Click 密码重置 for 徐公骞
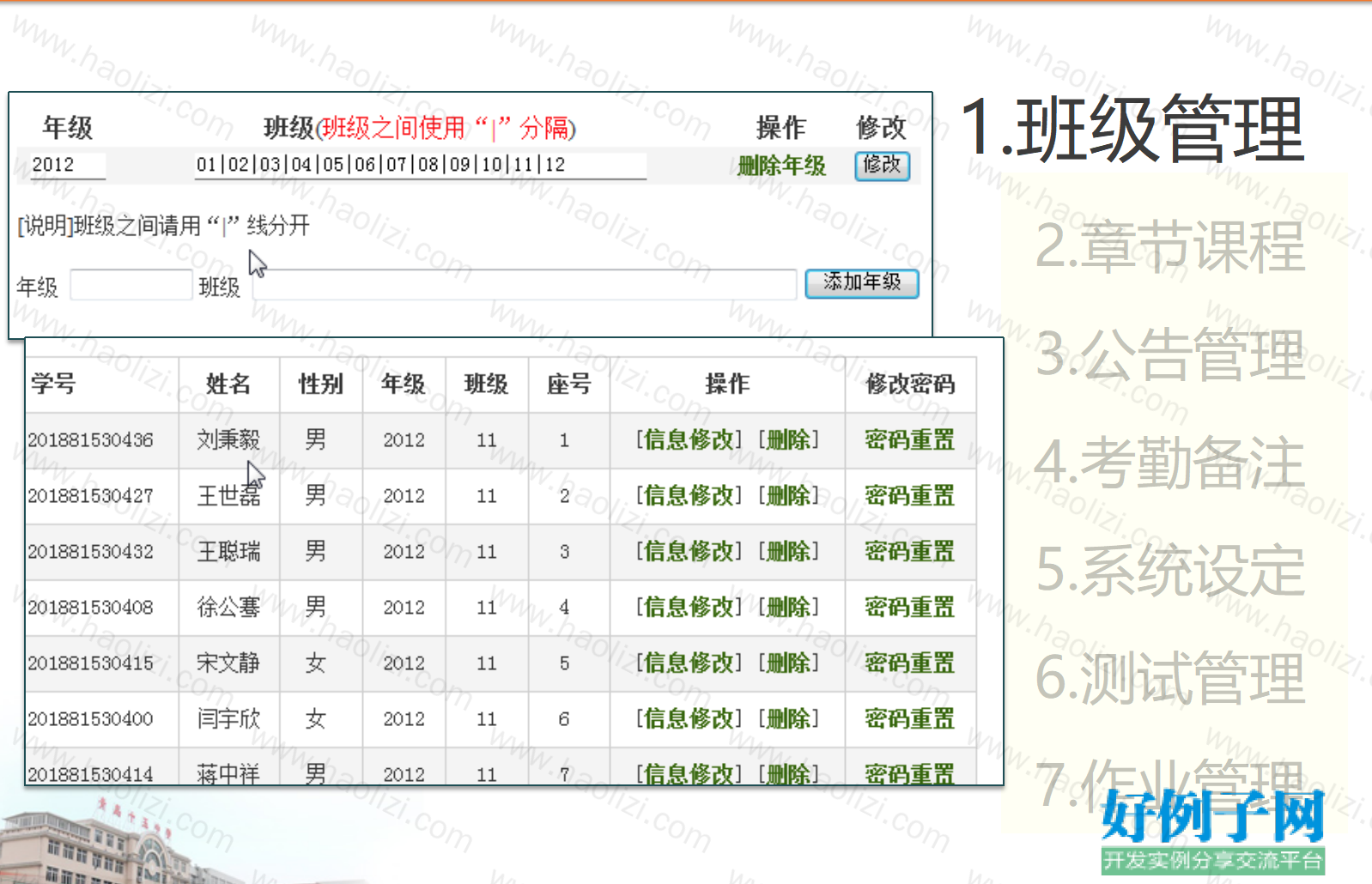Screen dimensions: 1372x884 910,607
